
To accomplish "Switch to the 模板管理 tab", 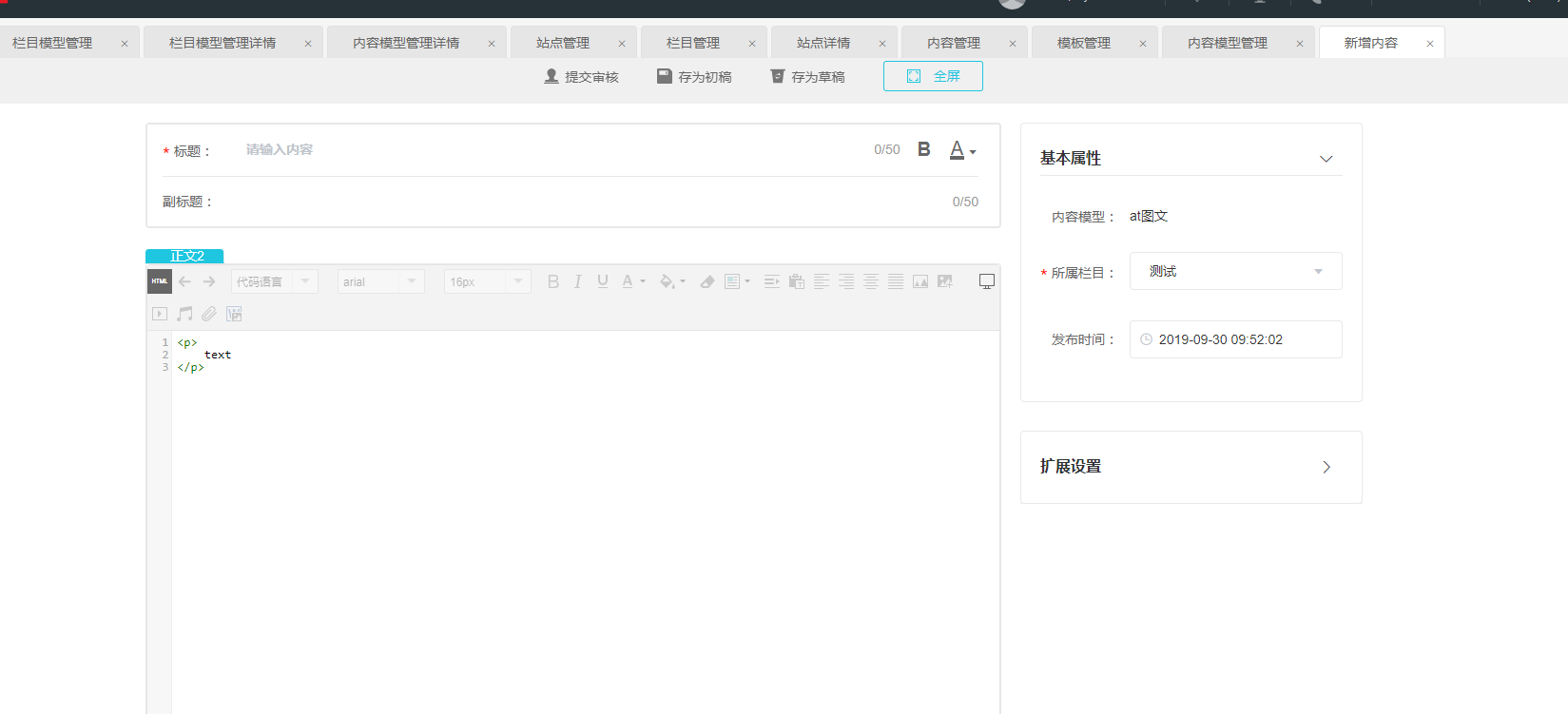I will [1083, 43].
